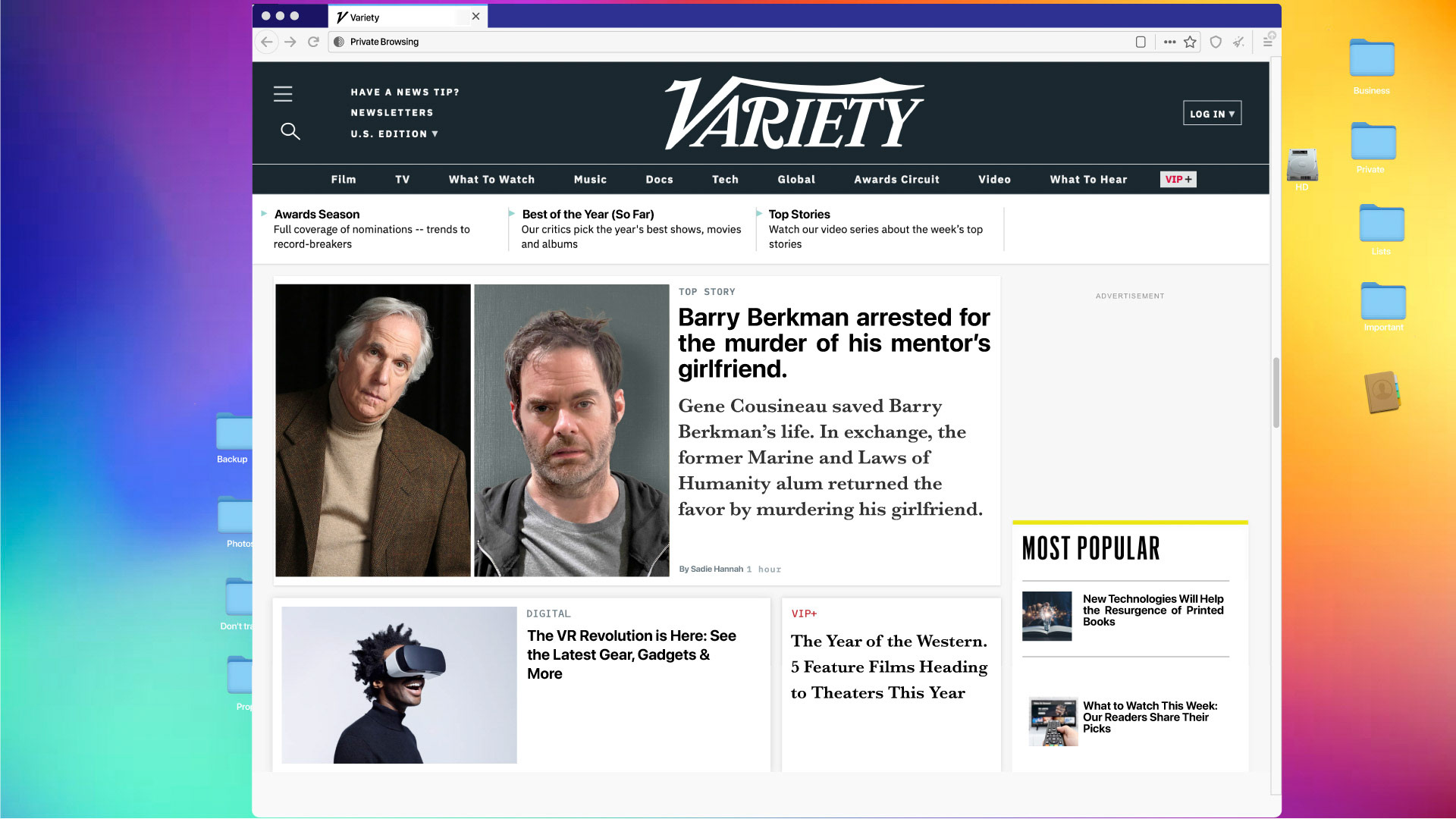Image resolution: width=1456 pixels, height=819 pixels.
Task: Click the browser forward arrow
Action: 290,42
